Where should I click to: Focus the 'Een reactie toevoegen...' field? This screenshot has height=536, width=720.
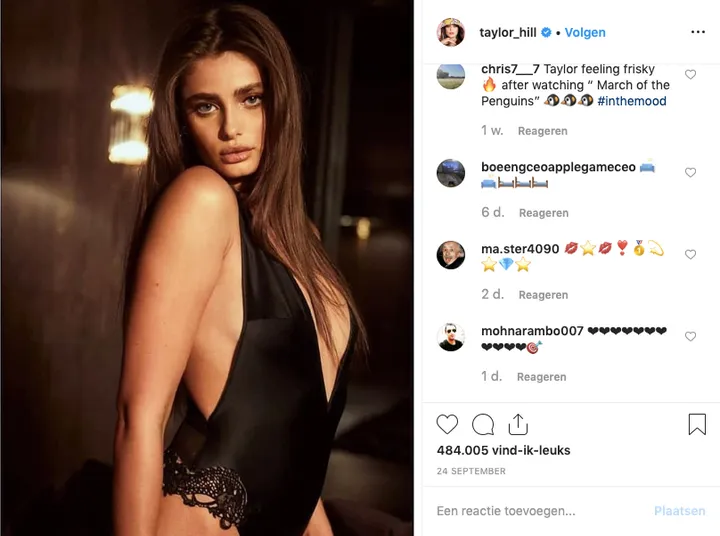pos(540,511)
